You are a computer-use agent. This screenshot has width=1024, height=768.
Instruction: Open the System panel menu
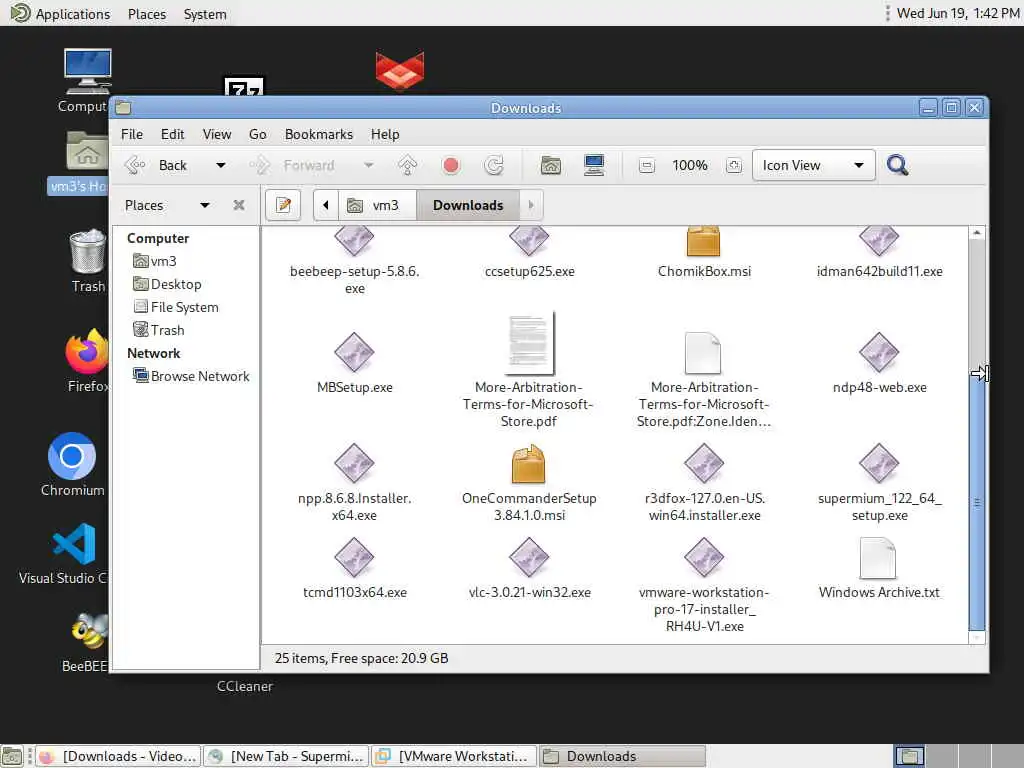tap(205, 14)
